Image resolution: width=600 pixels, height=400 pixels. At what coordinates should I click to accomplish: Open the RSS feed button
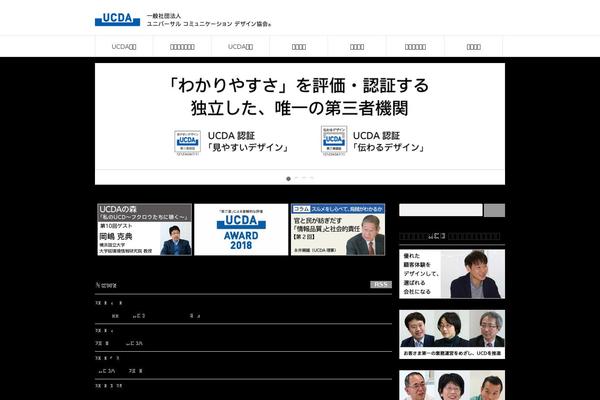(381, 284)
